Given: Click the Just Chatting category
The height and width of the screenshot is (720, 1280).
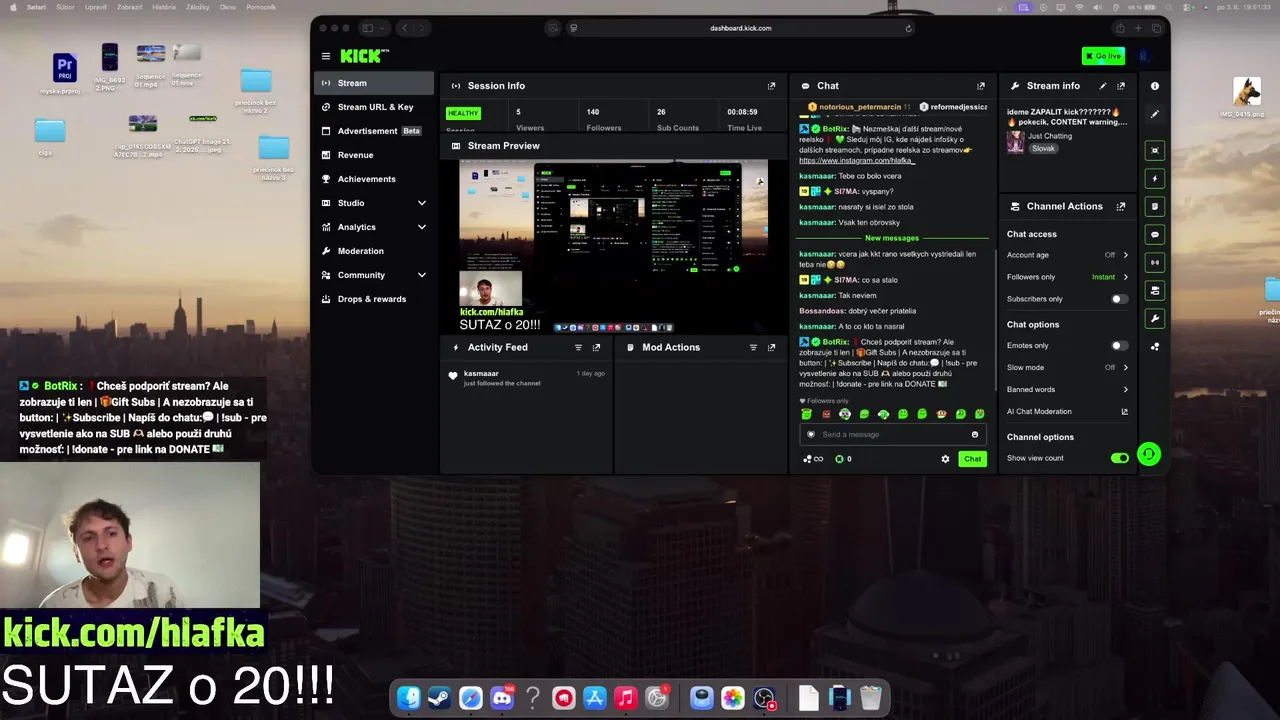Looking at the screenshot, I should tap(1050, 136).
